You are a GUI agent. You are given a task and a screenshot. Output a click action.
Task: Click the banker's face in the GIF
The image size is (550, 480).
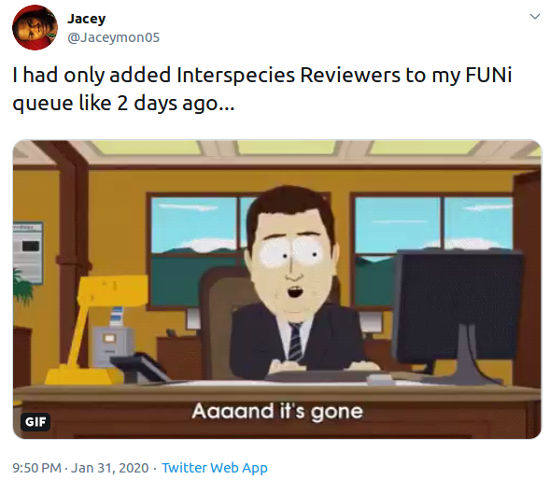click(292, 267)
